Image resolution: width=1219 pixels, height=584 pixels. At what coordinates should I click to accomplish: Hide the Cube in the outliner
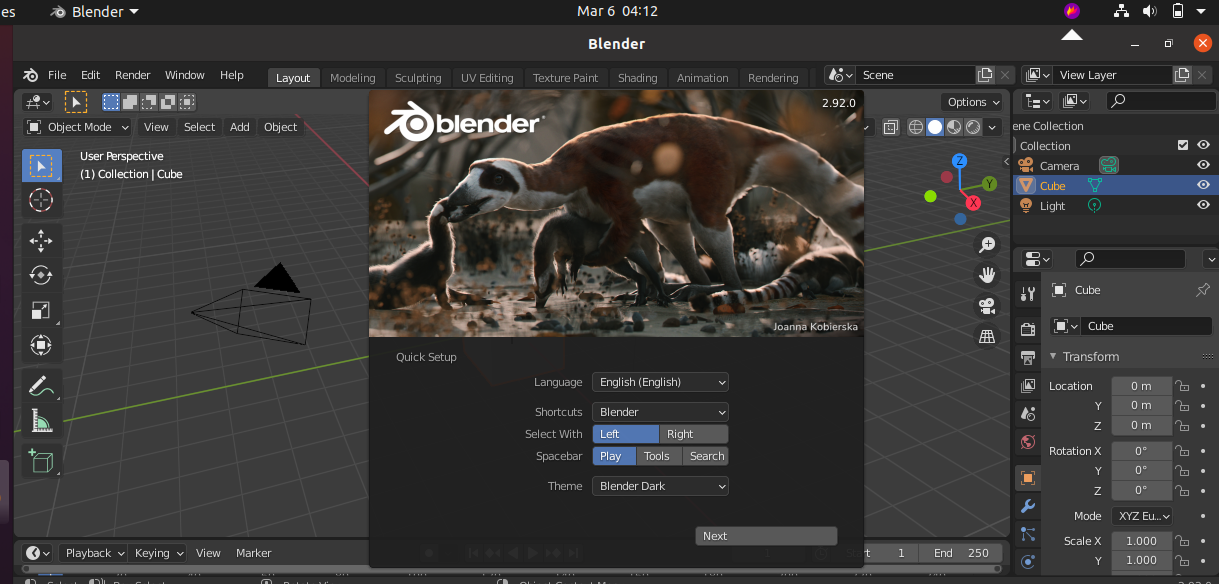click(1203, 186)
